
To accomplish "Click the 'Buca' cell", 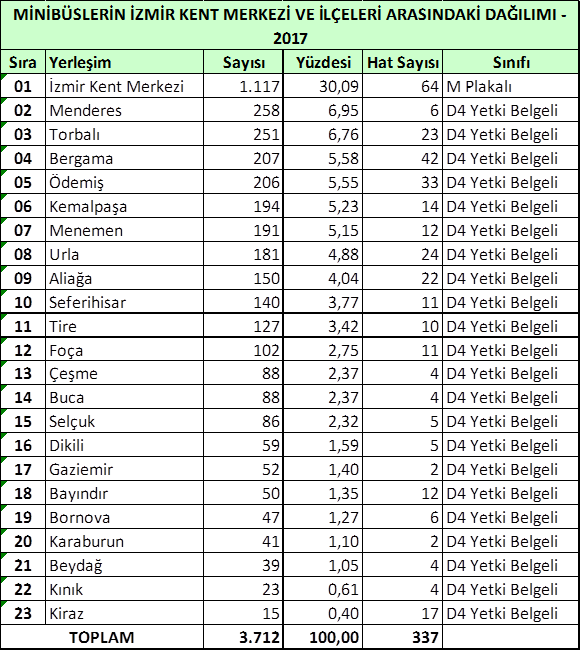I will [124, 397].
